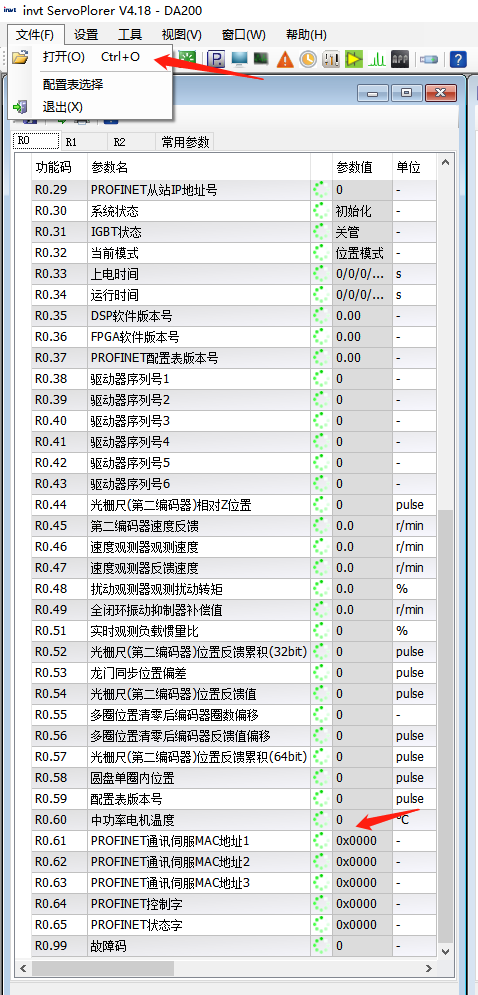
Task: Select the 故障码 parameter row
Action: click(x=235, y=946)
